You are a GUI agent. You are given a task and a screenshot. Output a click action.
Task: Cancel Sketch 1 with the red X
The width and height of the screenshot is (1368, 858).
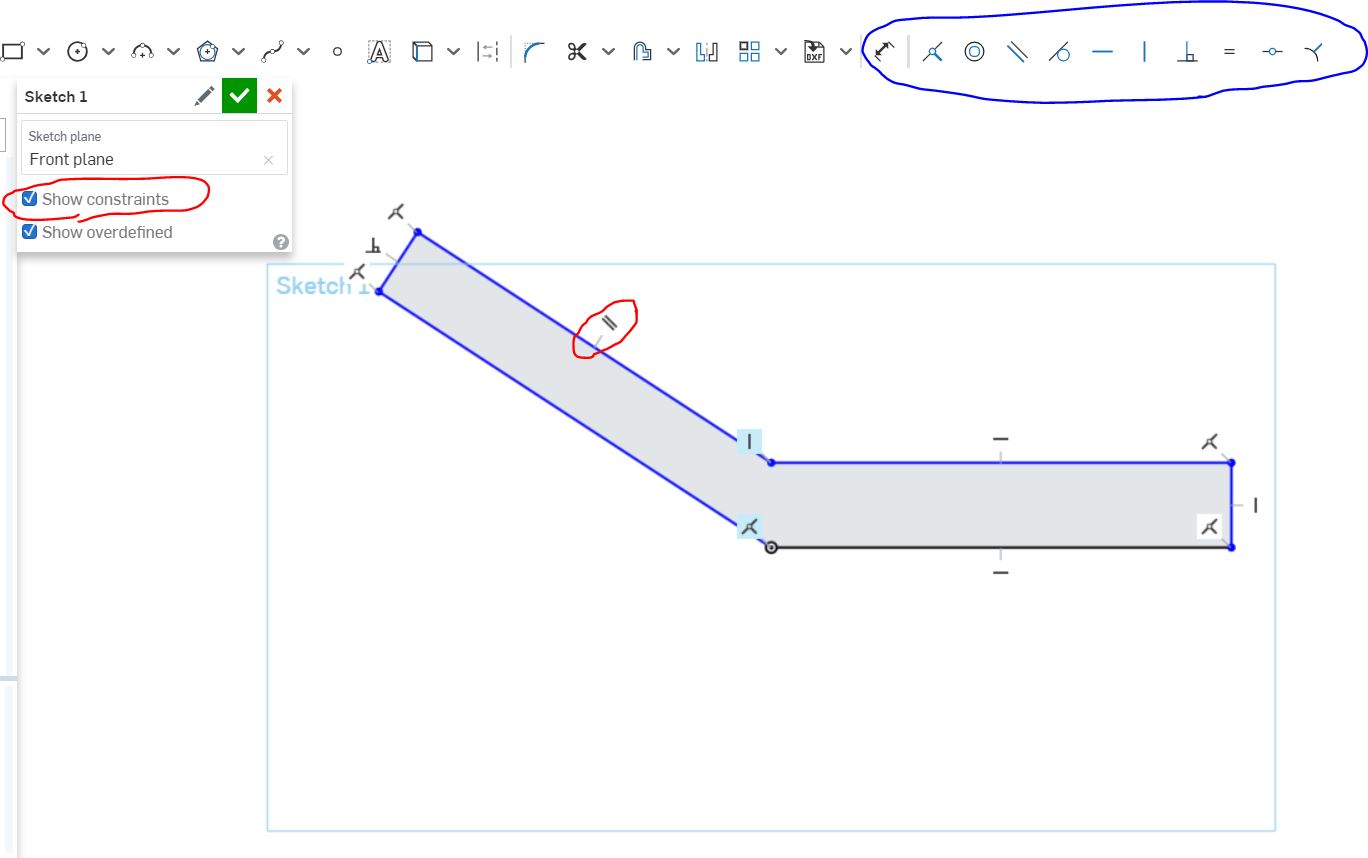click(x=275, y=96)
